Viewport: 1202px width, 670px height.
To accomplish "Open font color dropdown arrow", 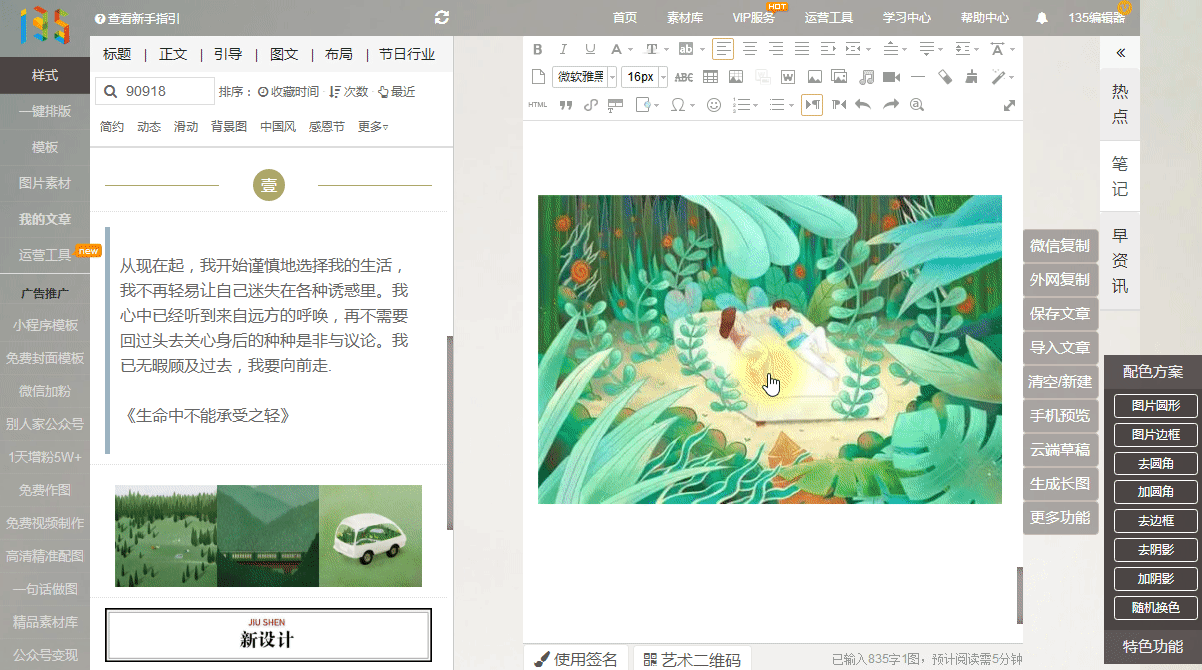I will coord(630,49).
